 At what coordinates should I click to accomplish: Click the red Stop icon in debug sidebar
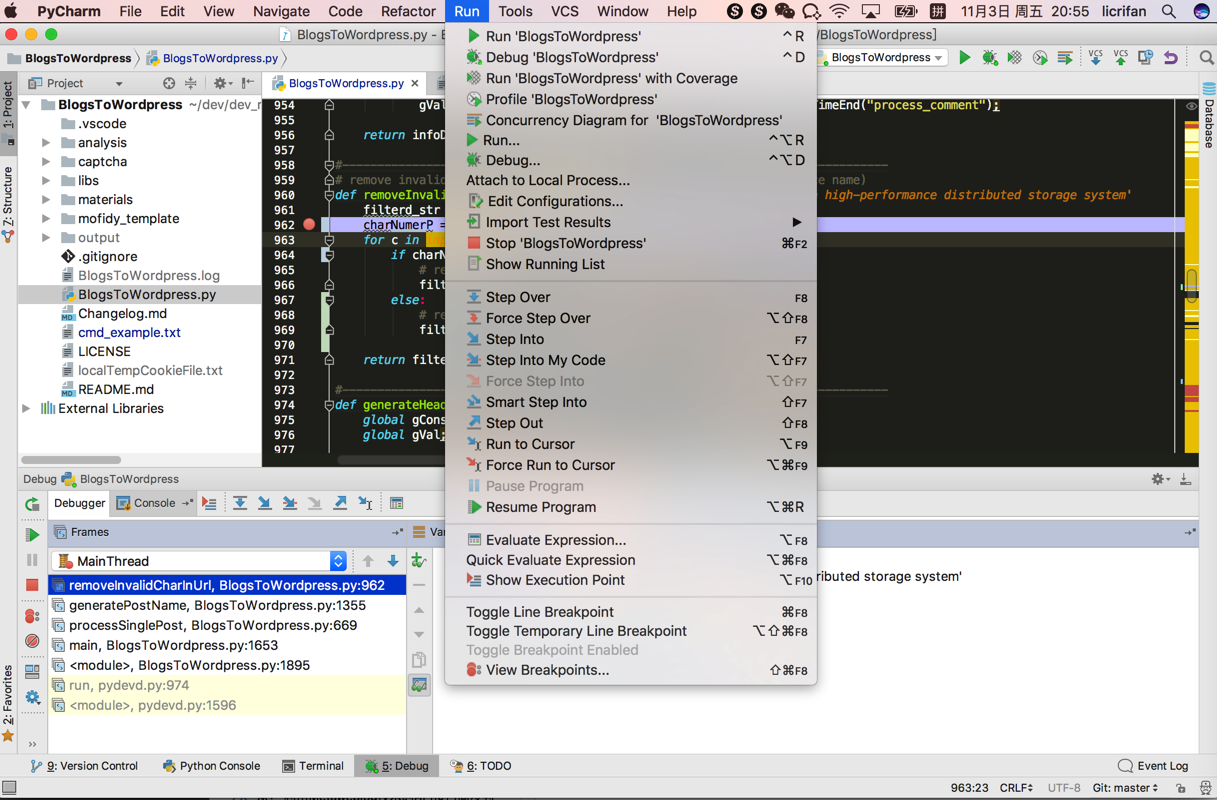[x=32, y=585]
